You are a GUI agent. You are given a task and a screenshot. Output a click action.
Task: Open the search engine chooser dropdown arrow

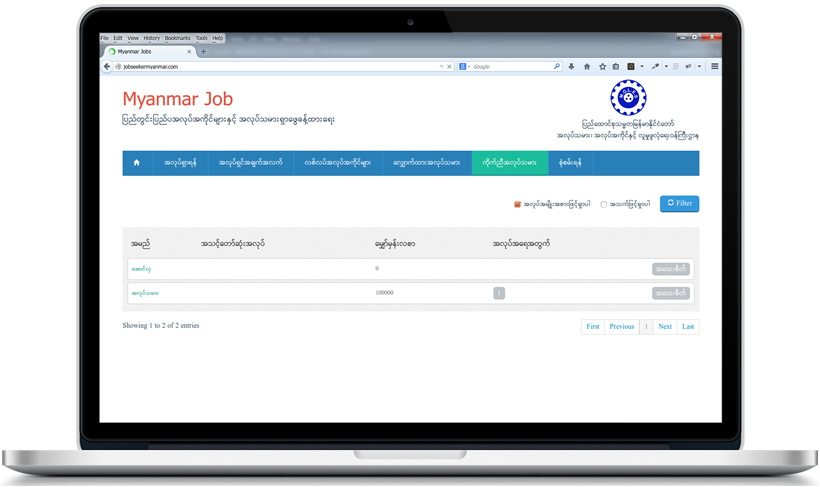tap(469, 66)
